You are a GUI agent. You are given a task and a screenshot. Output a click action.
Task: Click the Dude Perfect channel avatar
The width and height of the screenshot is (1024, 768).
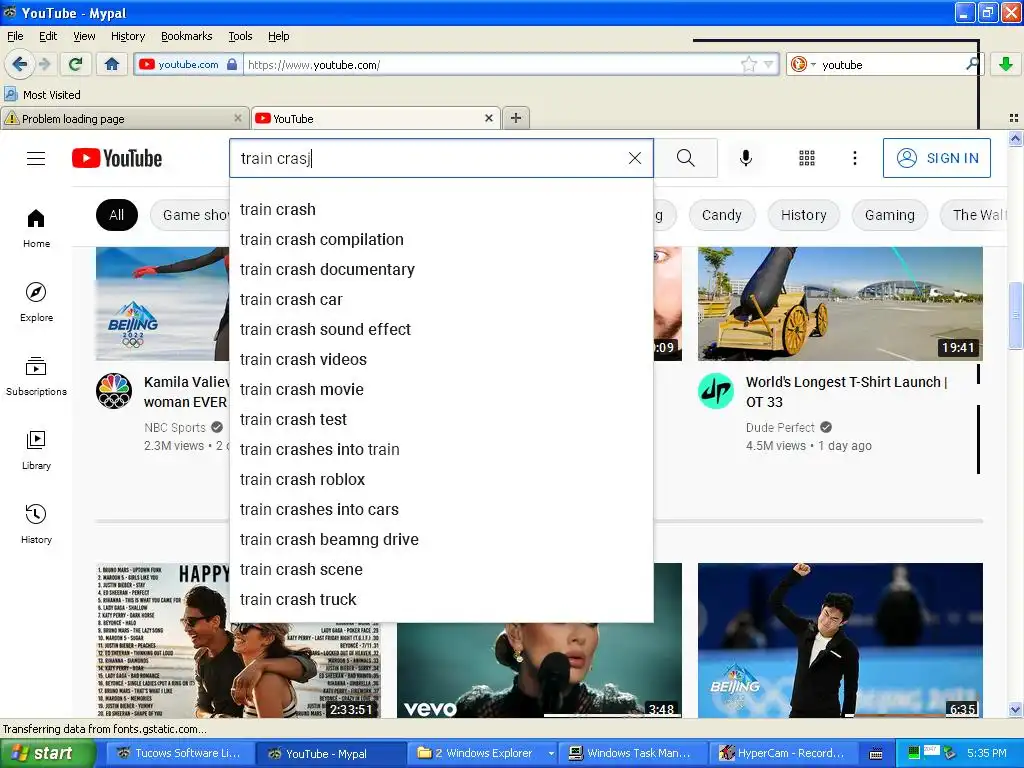tap(716, 391)
